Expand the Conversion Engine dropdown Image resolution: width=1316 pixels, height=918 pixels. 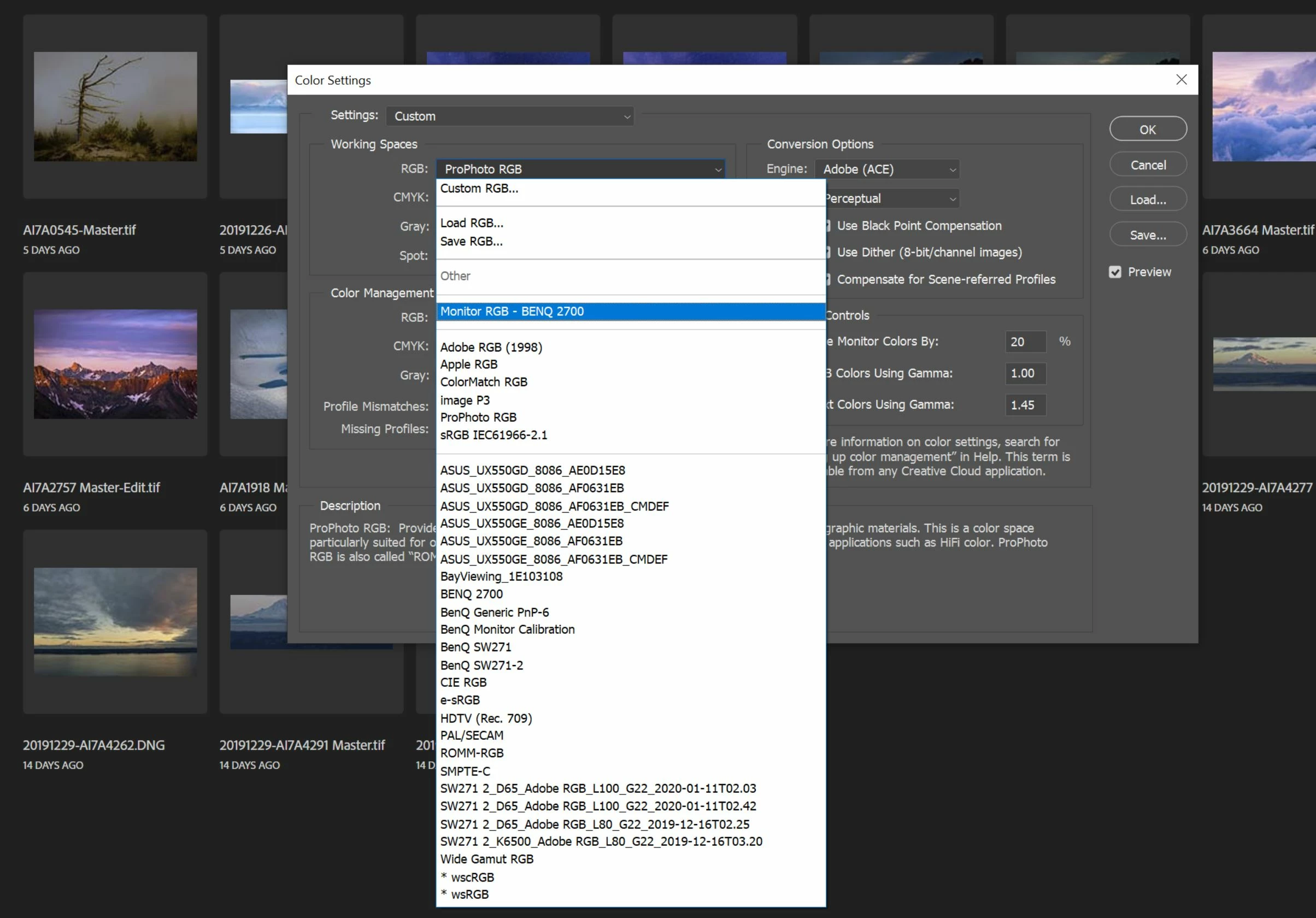coord(886,169)
